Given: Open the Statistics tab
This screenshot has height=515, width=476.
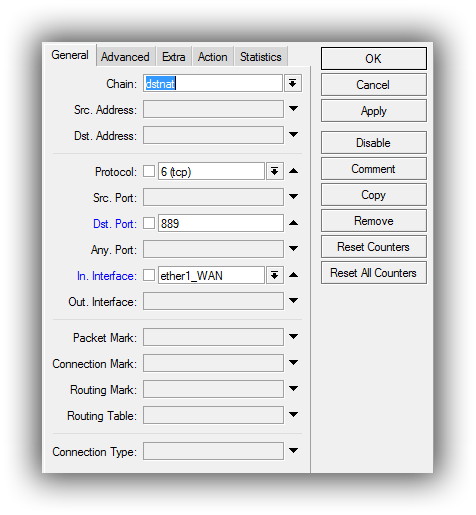Looking at the screenshot, I should (261, 57).
